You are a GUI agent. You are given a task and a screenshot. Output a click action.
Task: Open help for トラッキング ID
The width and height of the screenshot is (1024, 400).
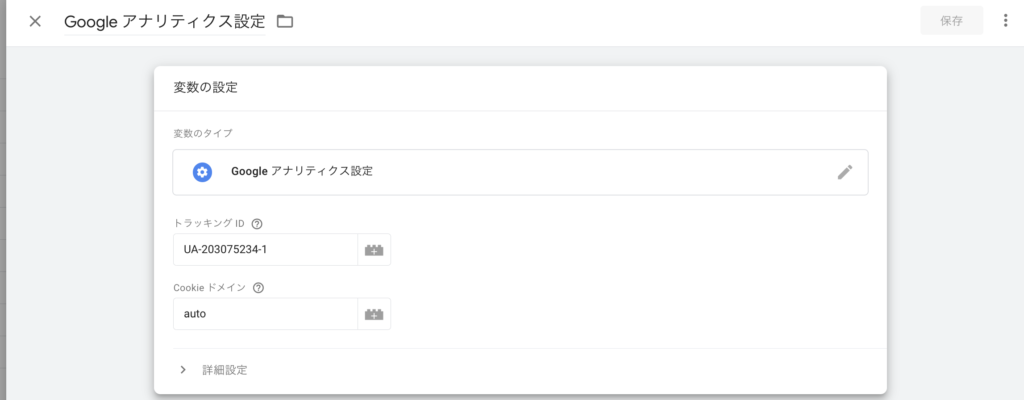257,224
